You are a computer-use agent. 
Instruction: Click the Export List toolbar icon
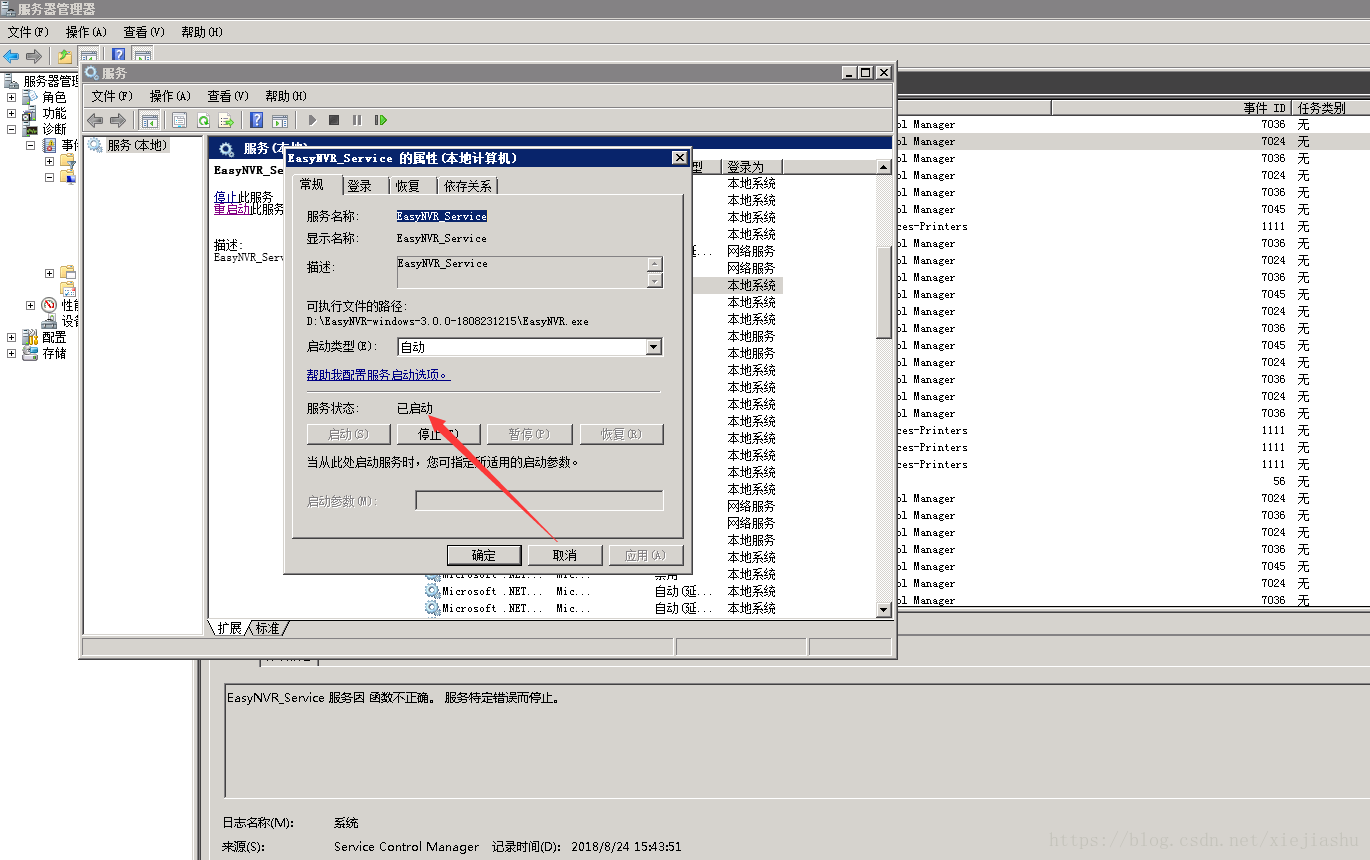coord(226,120)
